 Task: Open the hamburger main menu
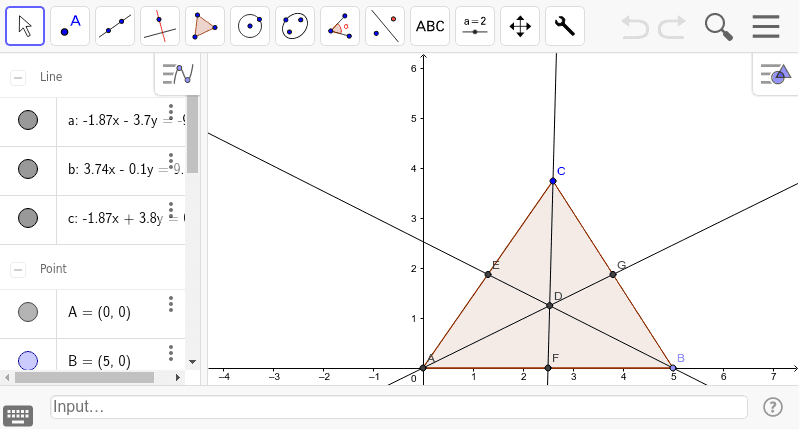(766, 27)
